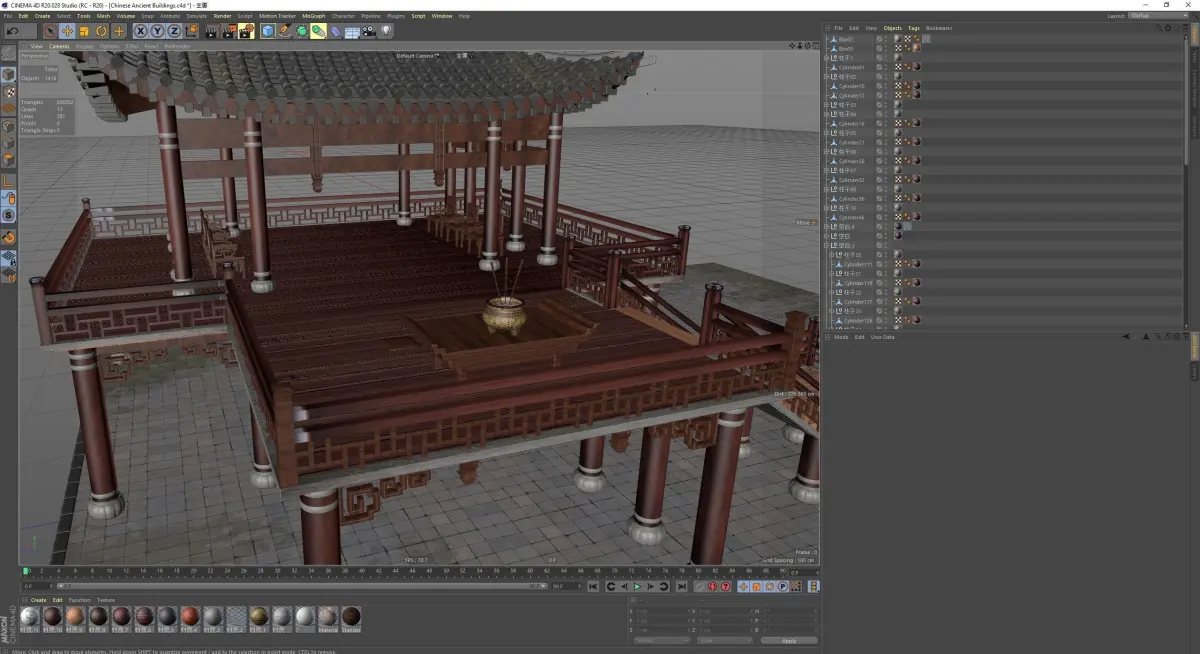Collapse the 柱子22 group
Image resolution: width=1200 pixels, height=654 pixels.
tap(831, 292)
